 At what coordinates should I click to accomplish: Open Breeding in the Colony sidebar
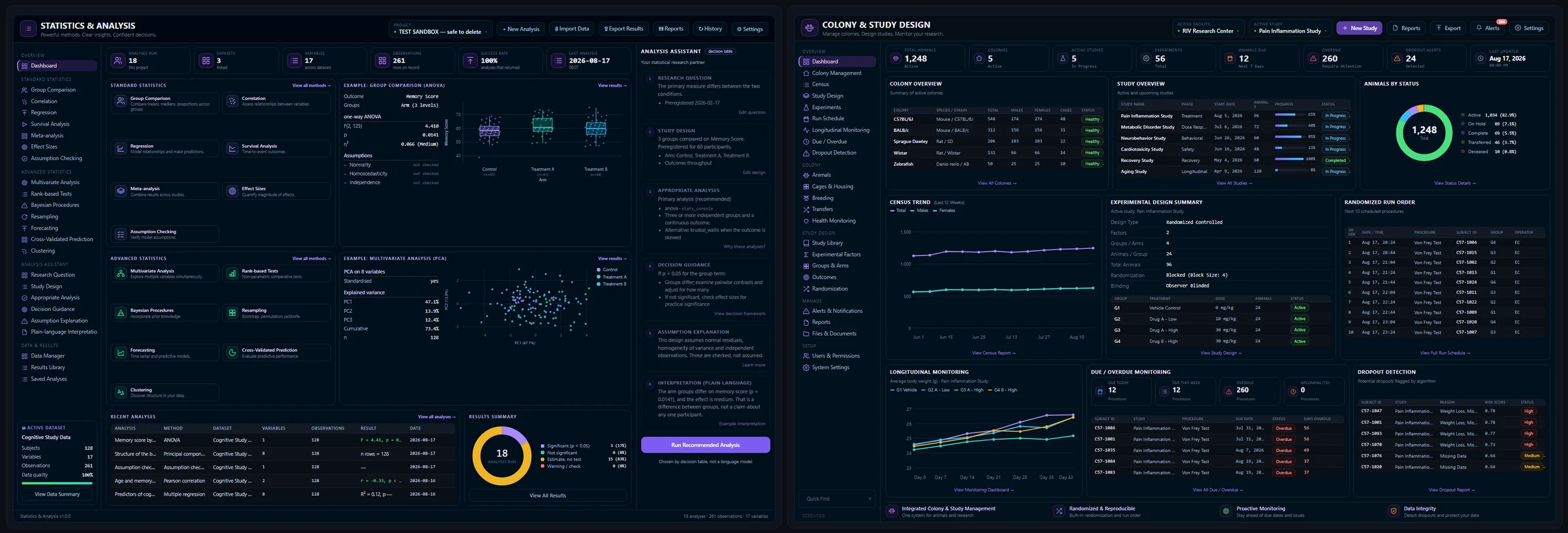click(x=822, y=198)
